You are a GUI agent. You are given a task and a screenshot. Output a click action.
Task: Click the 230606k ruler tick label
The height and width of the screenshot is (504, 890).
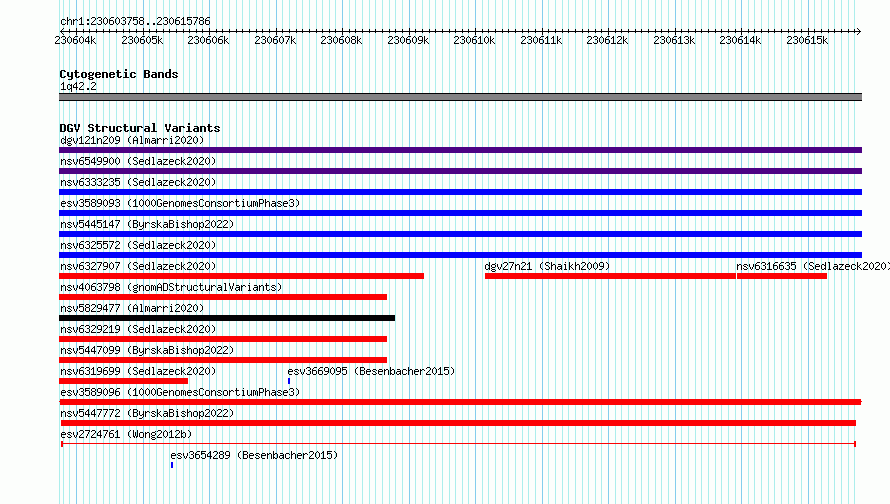(208, 40)
